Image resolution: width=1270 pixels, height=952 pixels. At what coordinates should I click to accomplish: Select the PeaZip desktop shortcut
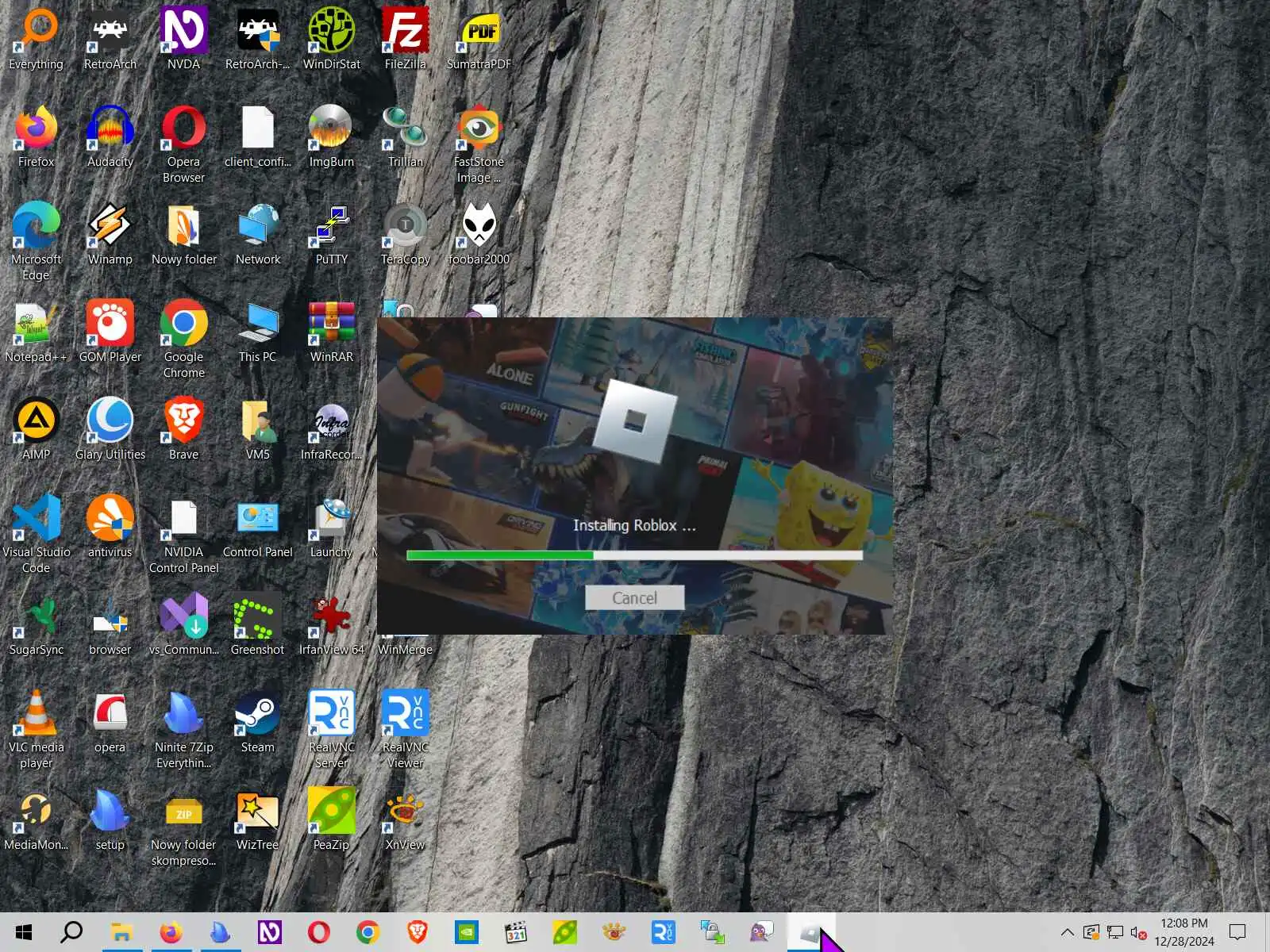point(331,820)
